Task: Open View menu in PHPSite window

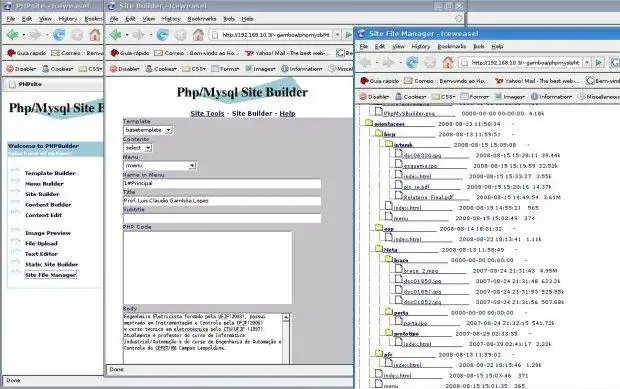Action: pyautogui.click(x=45, y=19)
